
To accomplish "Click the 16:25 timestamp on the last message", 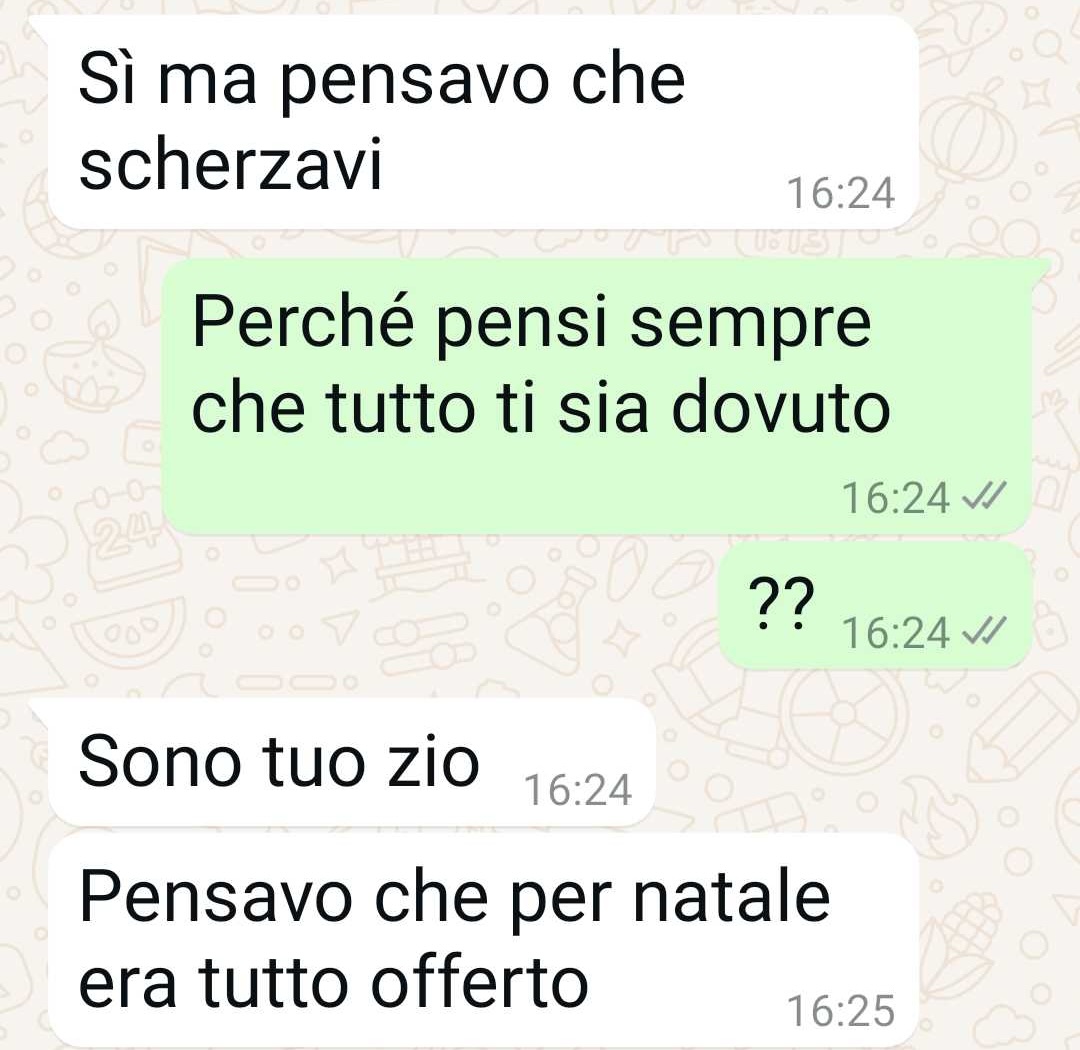I will [841, 1011].
